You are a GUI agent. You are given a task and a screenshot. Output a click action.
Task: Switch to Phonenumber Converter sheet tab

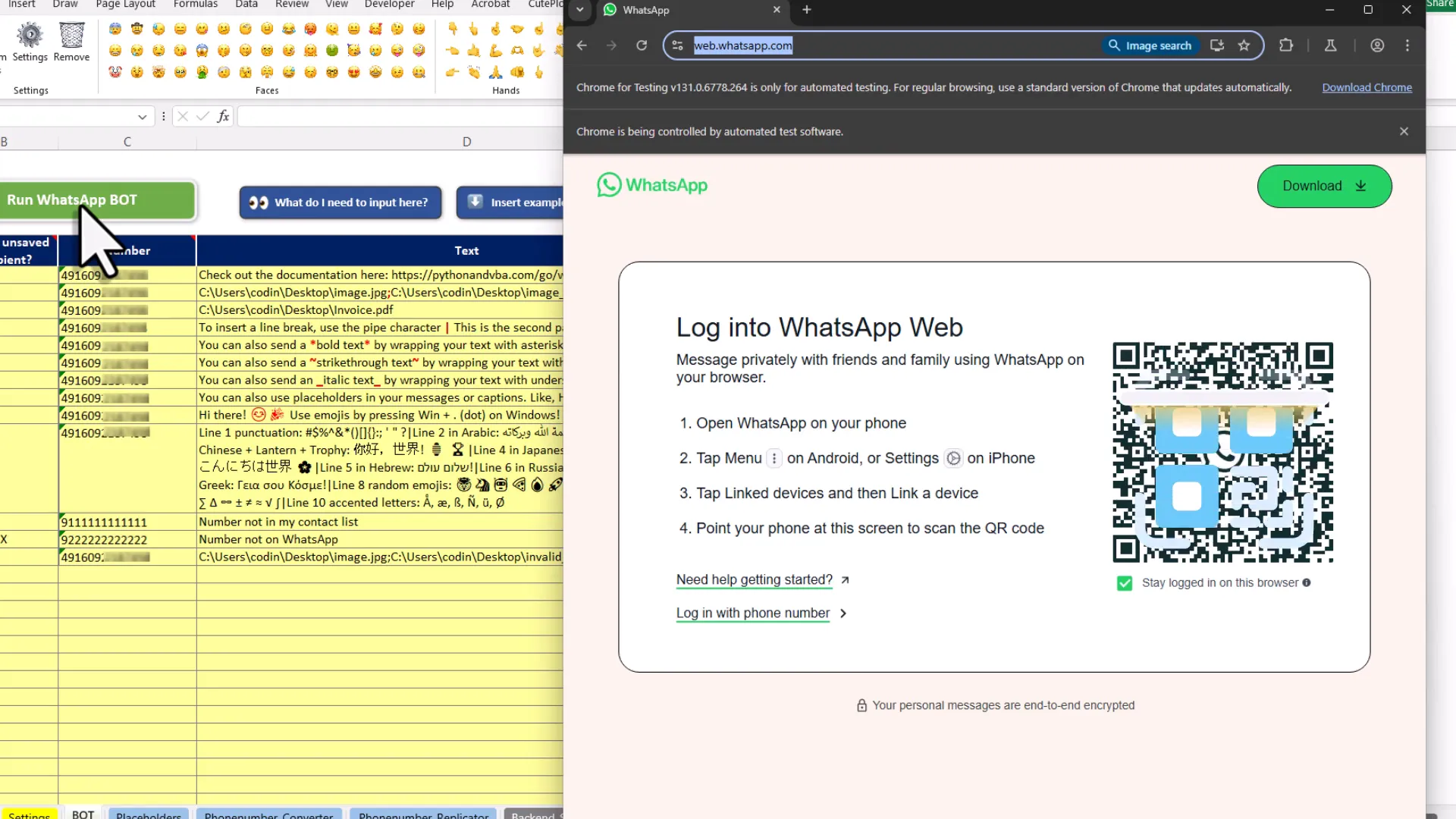pyautogui.click(x=268, y=814)
